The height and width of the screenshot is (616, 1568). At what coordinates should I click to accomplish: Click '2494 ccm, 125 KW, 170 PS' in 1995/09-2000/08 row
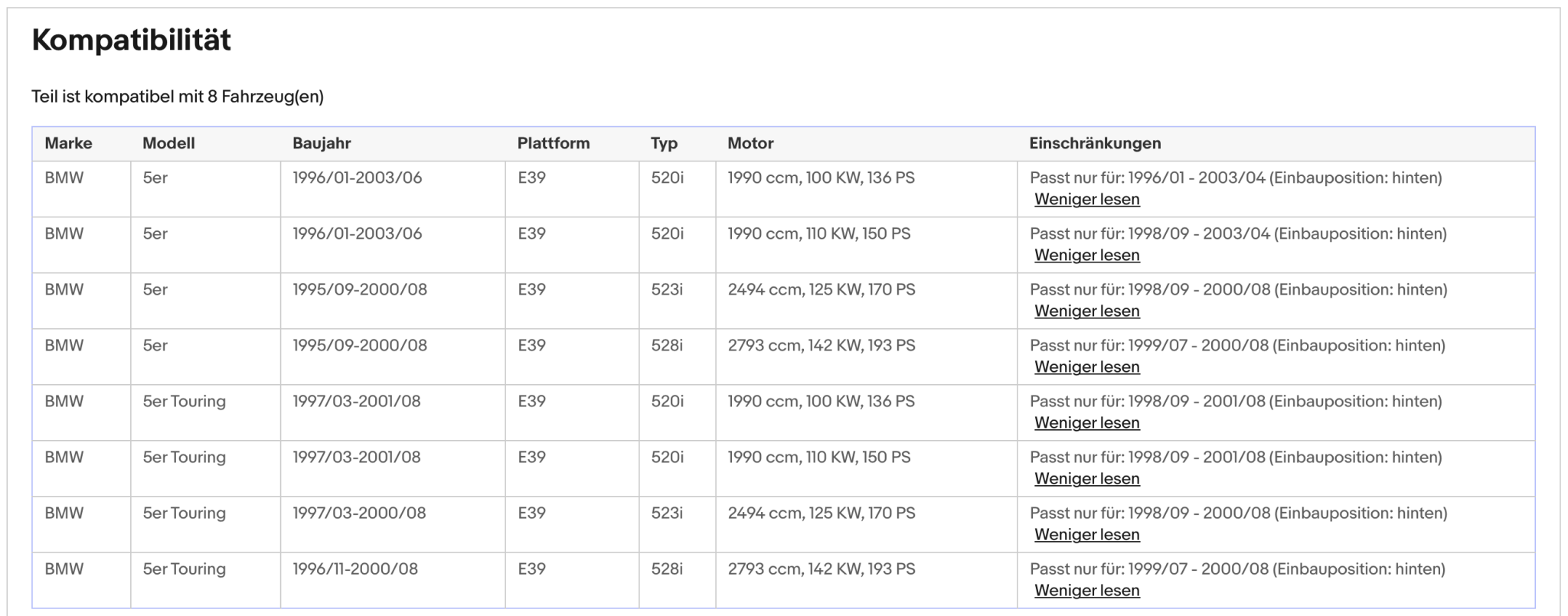pyautogui.click(x=822, y=289)
